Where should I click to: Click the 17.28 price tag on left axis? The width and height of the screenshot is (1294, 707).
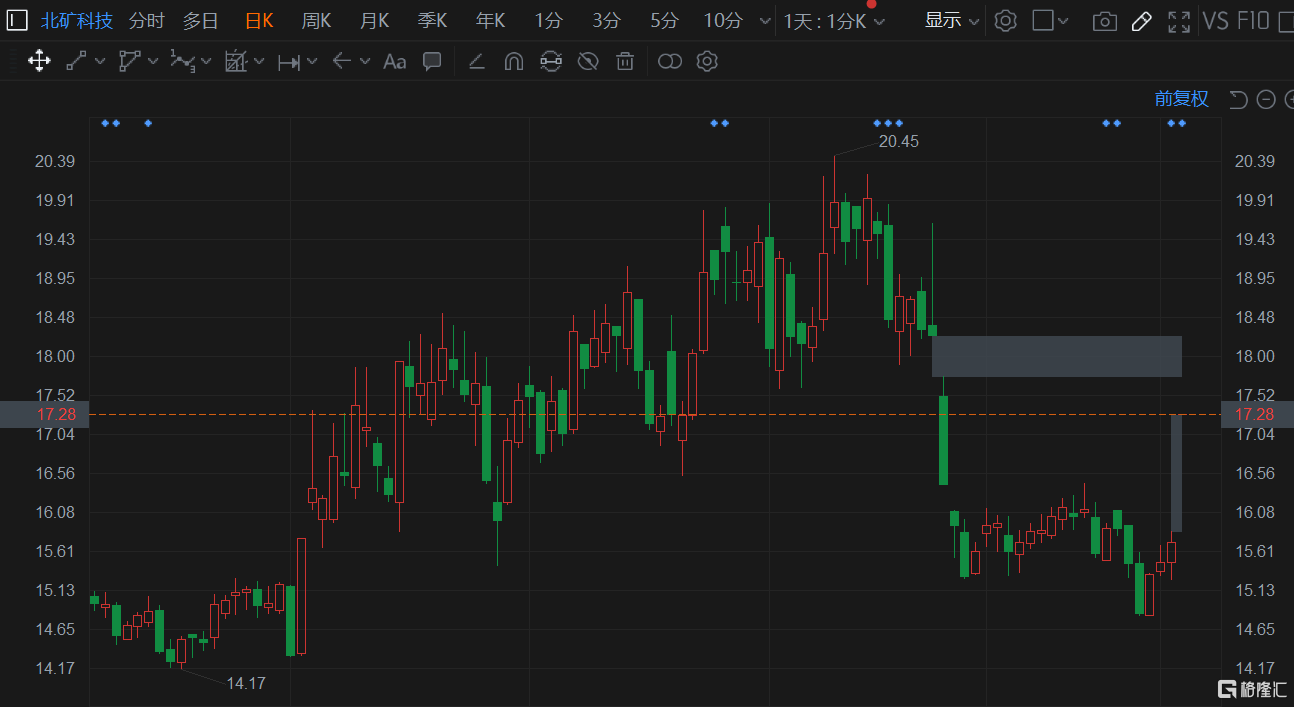pos(44,414)
